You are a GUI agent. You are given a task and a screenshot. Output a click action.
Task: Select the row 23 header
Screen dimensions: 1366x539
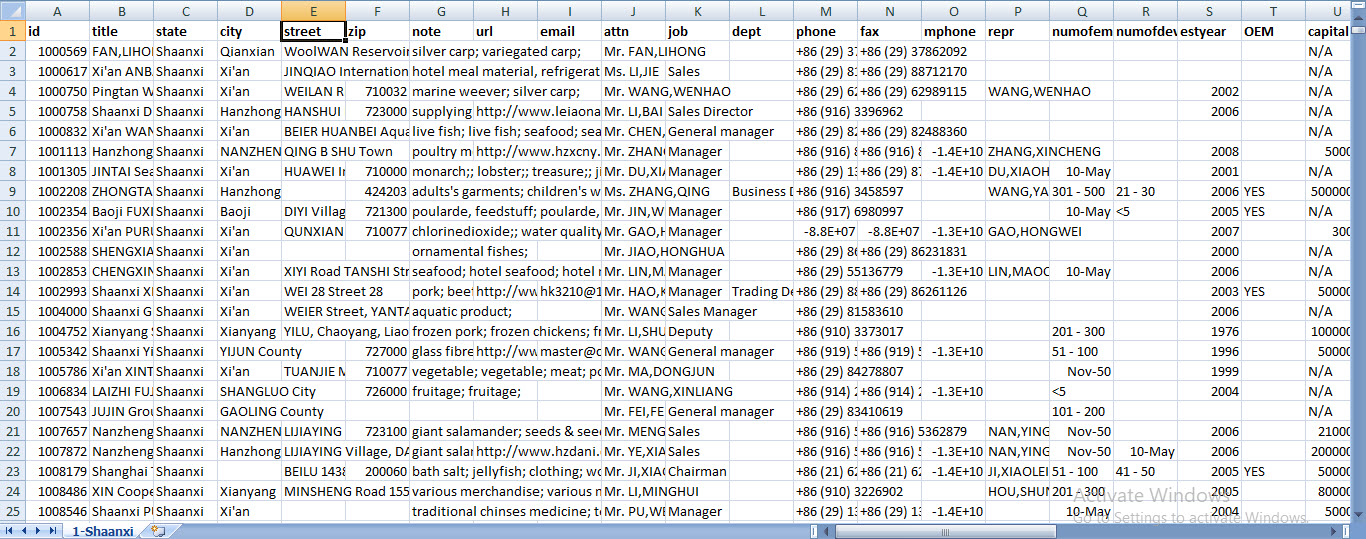click(11, 471)
